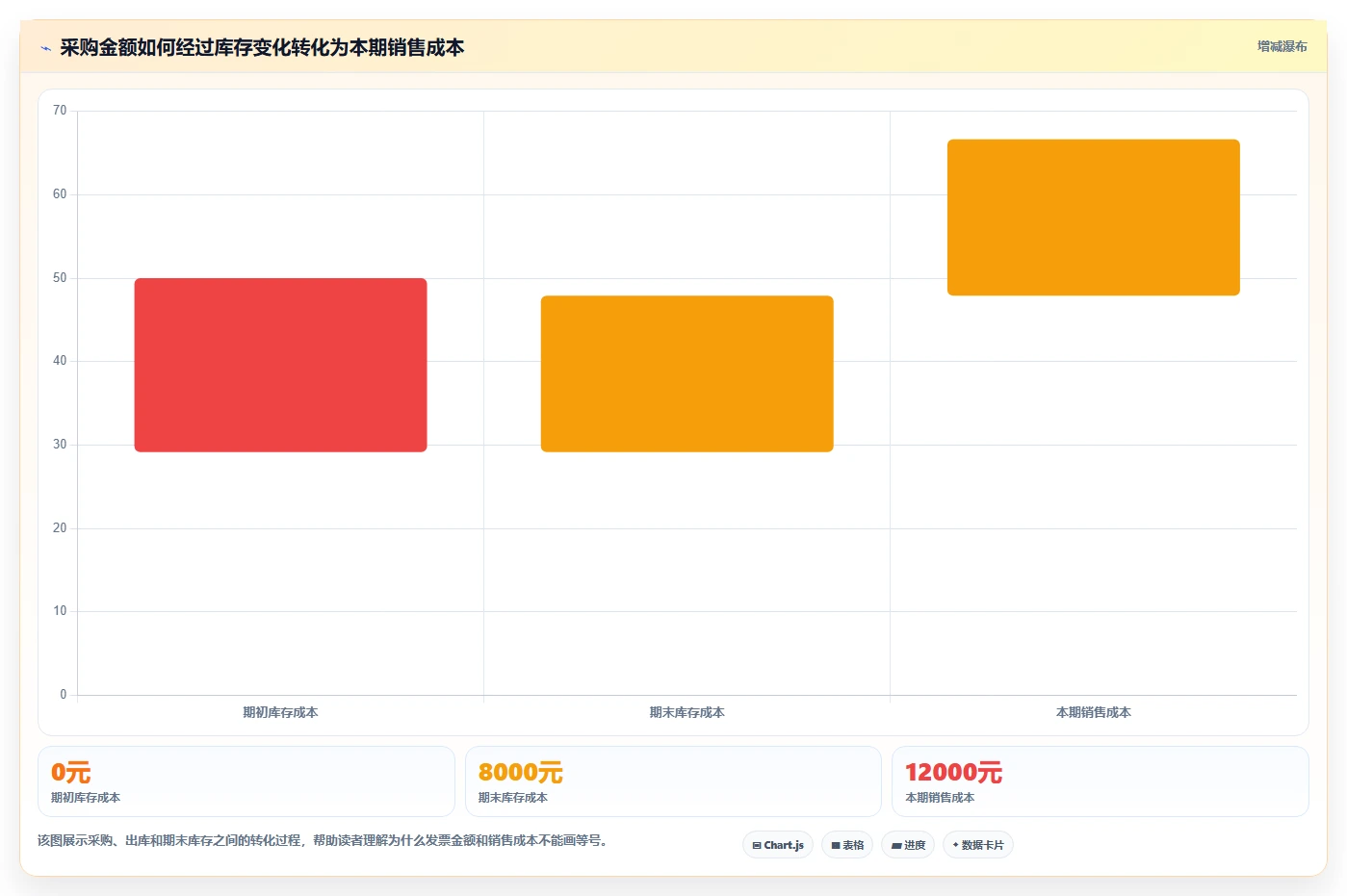Click the 本期销售成本 caption under 12000元
Viewport: 1347px width, 896px height.
tap(940, 798)
